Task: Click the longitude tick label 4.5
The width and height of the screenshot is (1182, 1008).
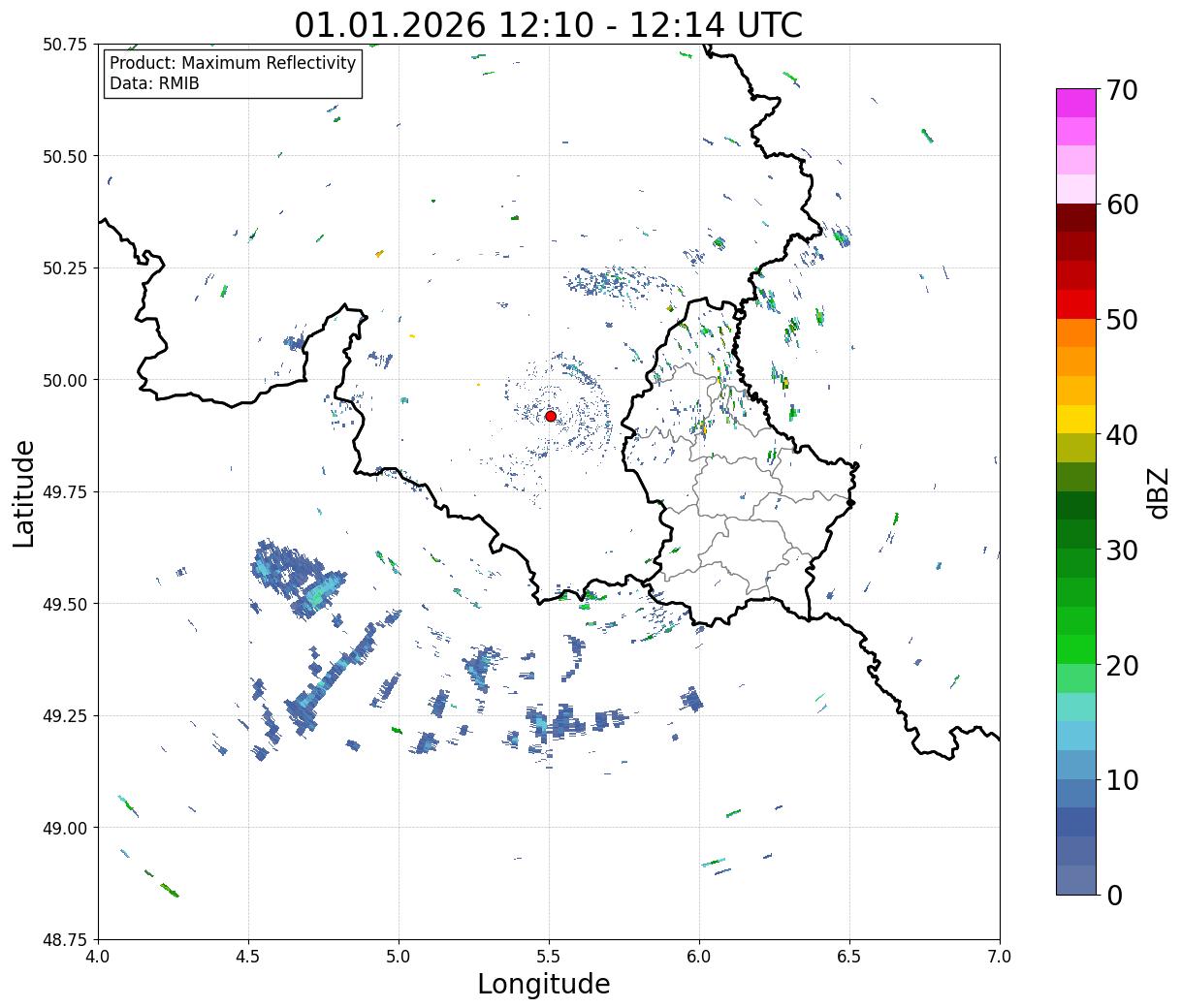Action: click(248, 957)
